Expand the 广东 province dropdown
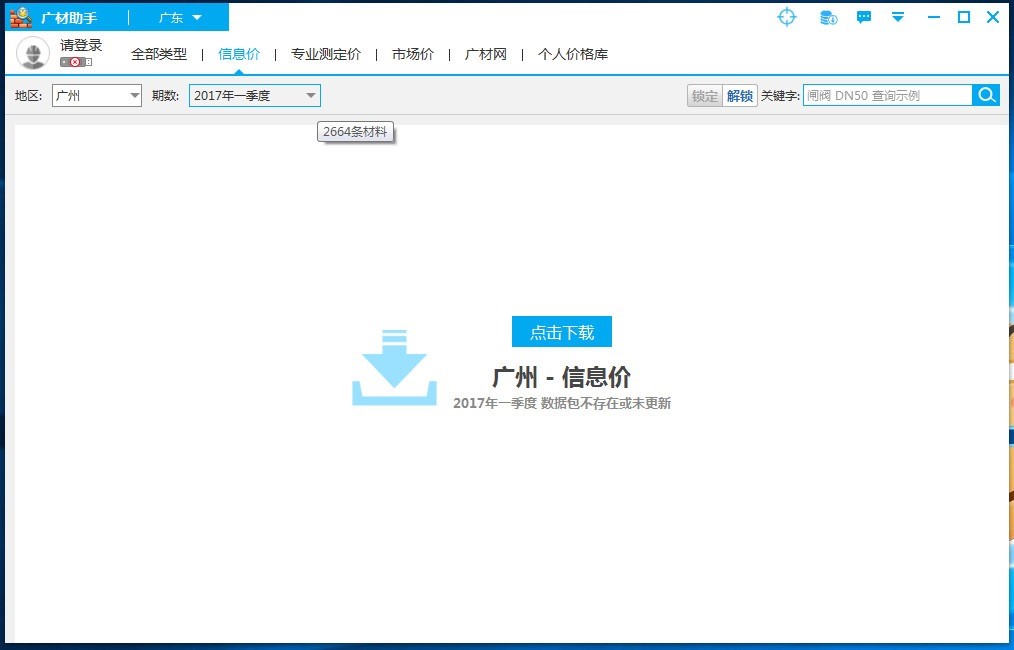Viewport: 1014px width, 650px height. coord(180,18)
